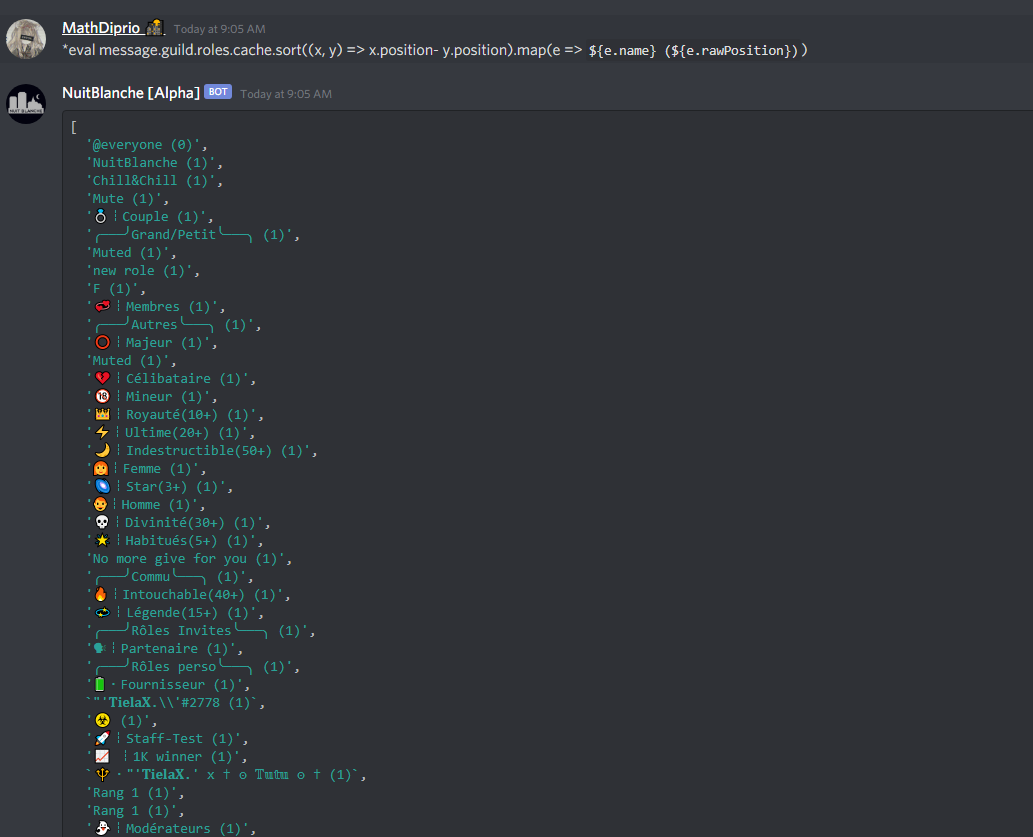Click the bot message timestamp
Image resolution: width=1033 pixels, height=837 pixels.
(x=286, y=94)
